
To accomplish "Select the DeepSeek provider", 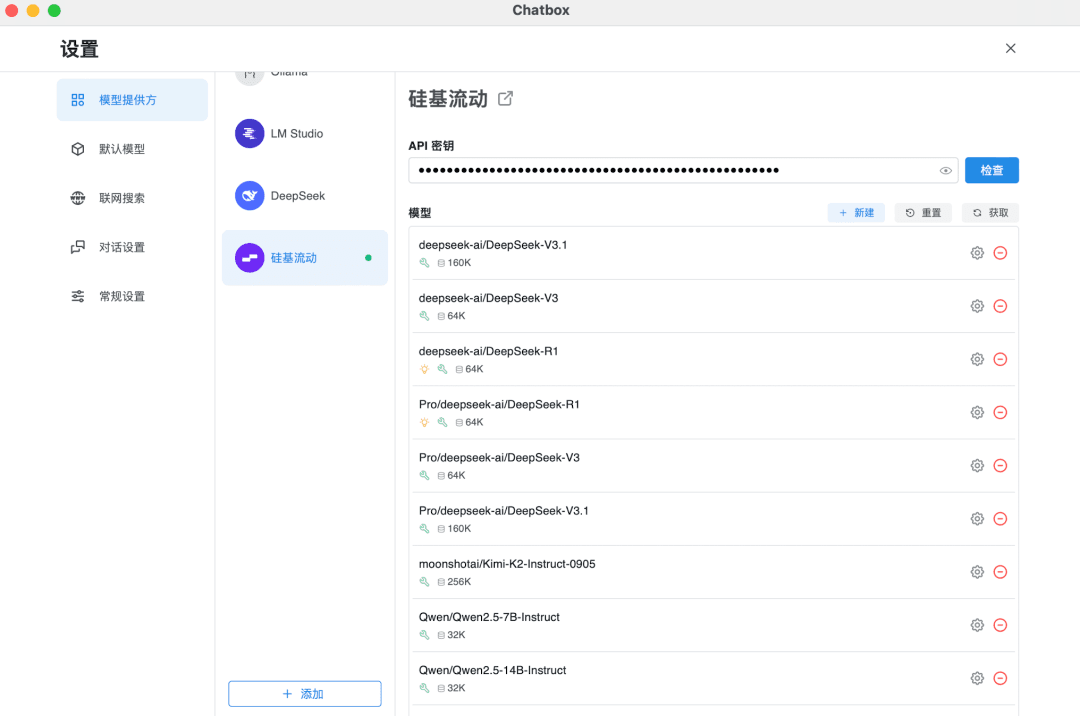I will [304, 196].
